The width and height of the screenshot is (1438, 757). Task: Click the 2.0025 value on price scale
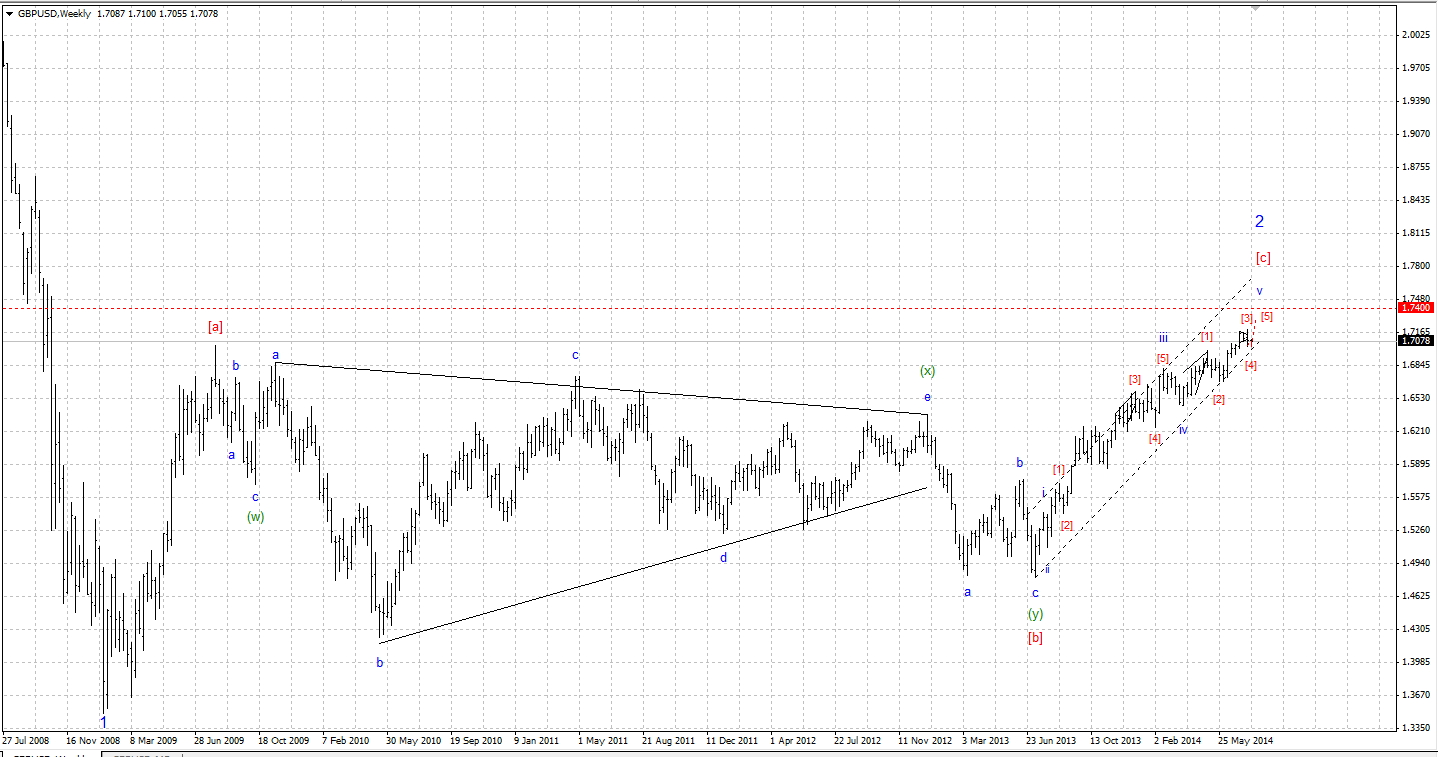[1416, 35]
